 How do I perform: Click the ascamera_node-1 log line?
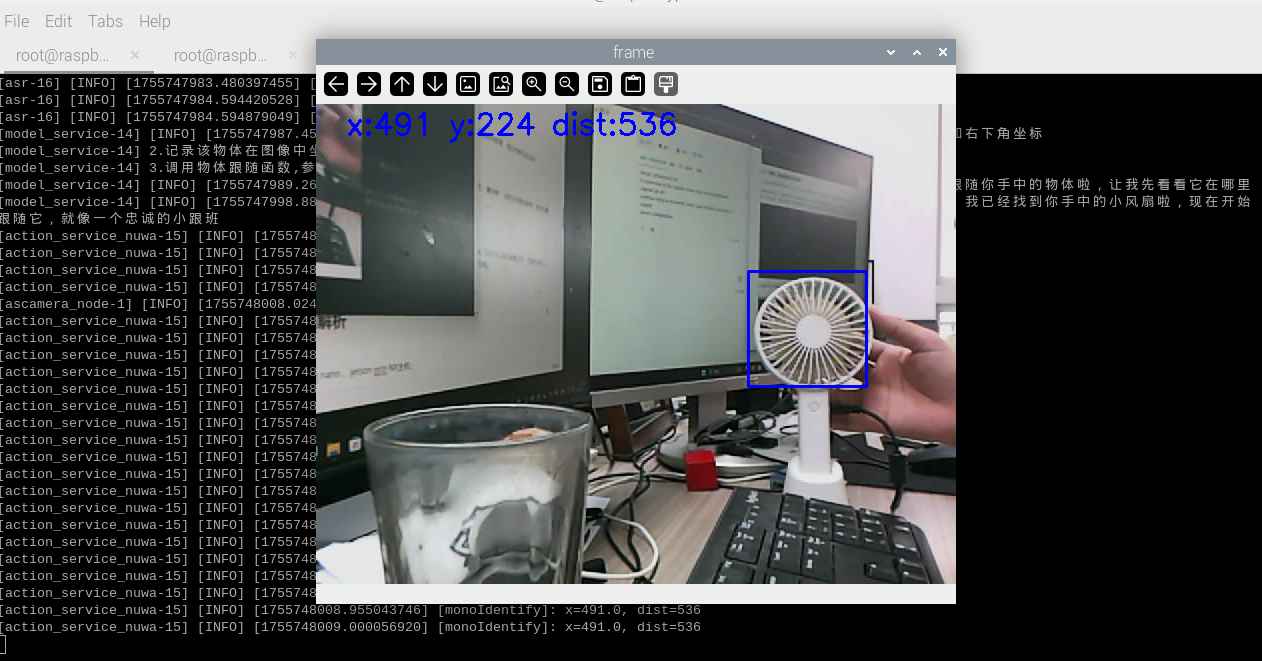click(x=158, y=304)
